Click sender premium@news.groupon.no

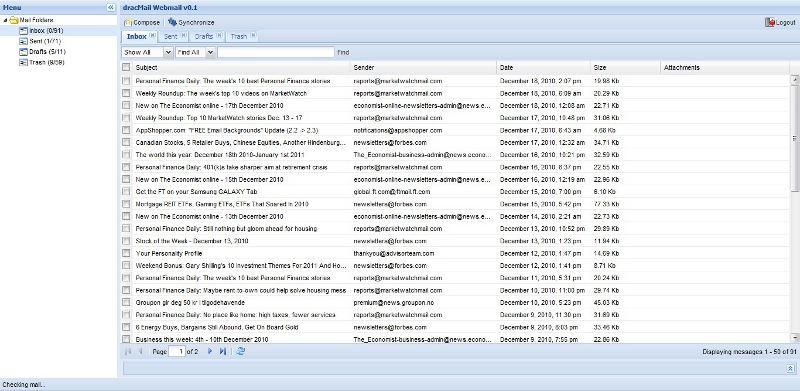pyautogui.click(x=393, y=302)
